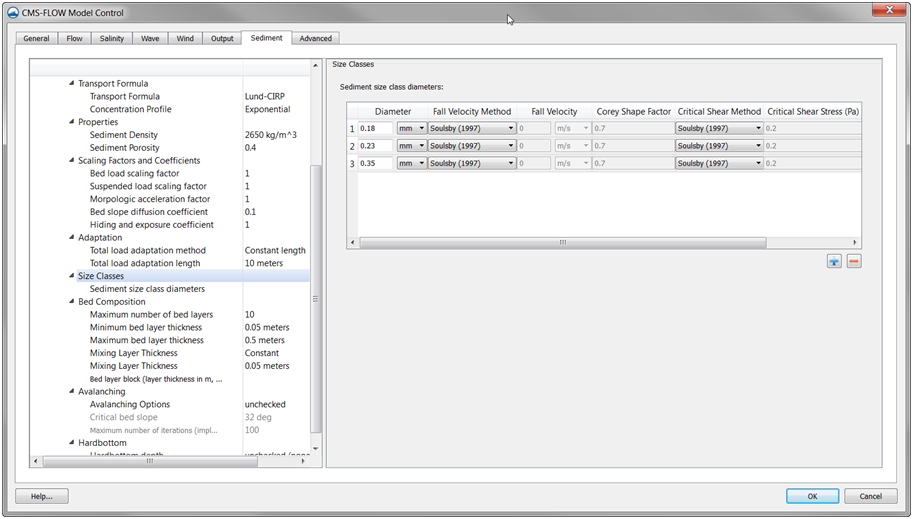Image resolution: width=913 pixels, height=519 pixels.
Task: Remove the selected size class row
Action: pyautogui.click(x=854, y=262)
